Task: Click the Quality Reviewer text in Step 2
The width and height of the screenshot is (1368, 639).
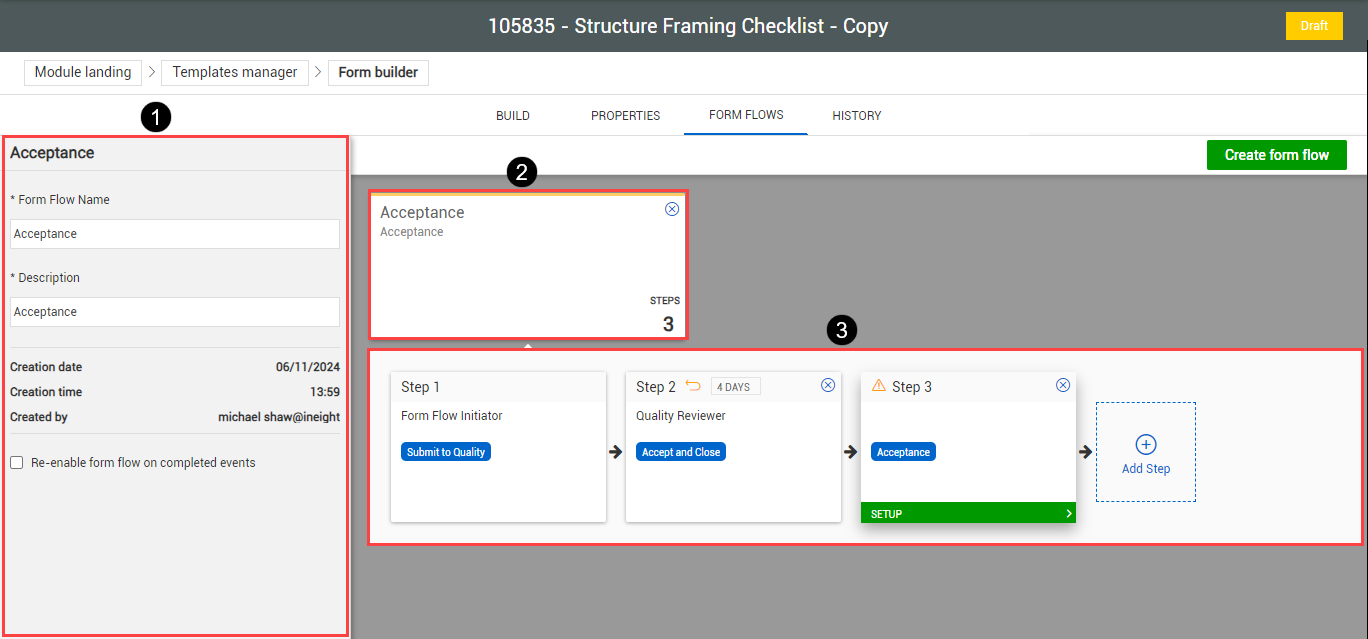Action: click(x=681, y=416)
